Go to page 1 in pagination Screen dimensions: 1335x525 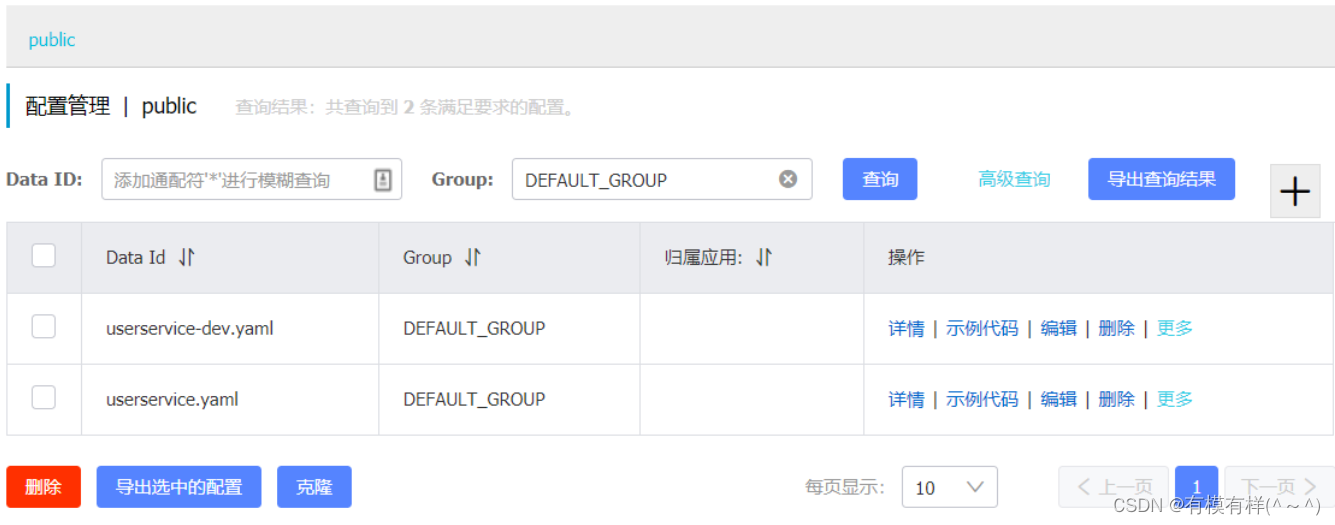tap(1196, 487)
